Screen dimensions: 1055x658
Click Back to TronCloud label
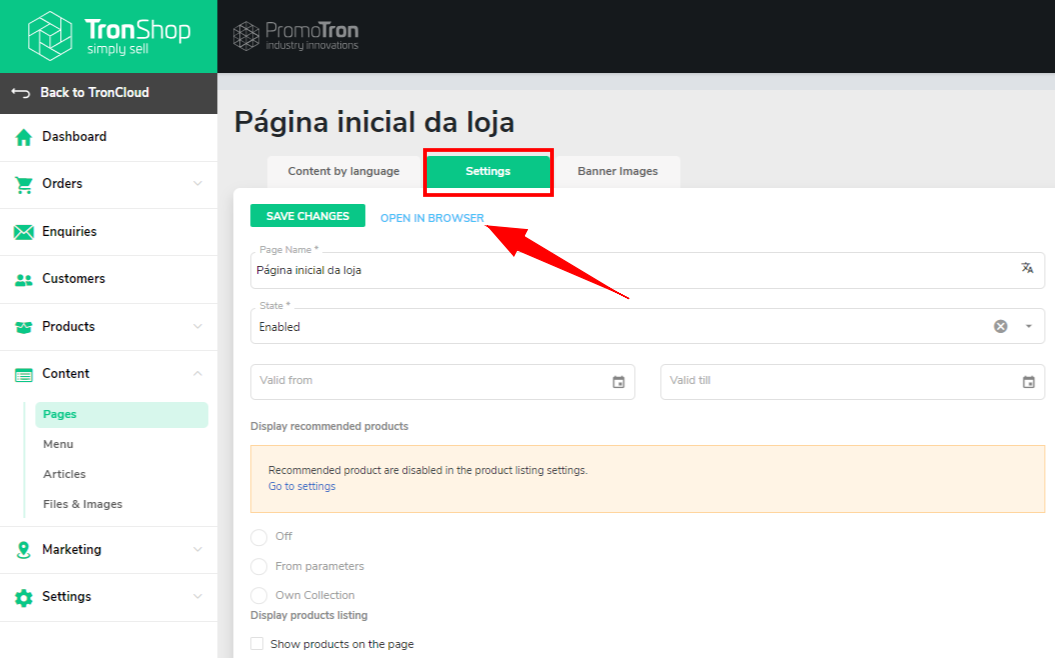94,93
